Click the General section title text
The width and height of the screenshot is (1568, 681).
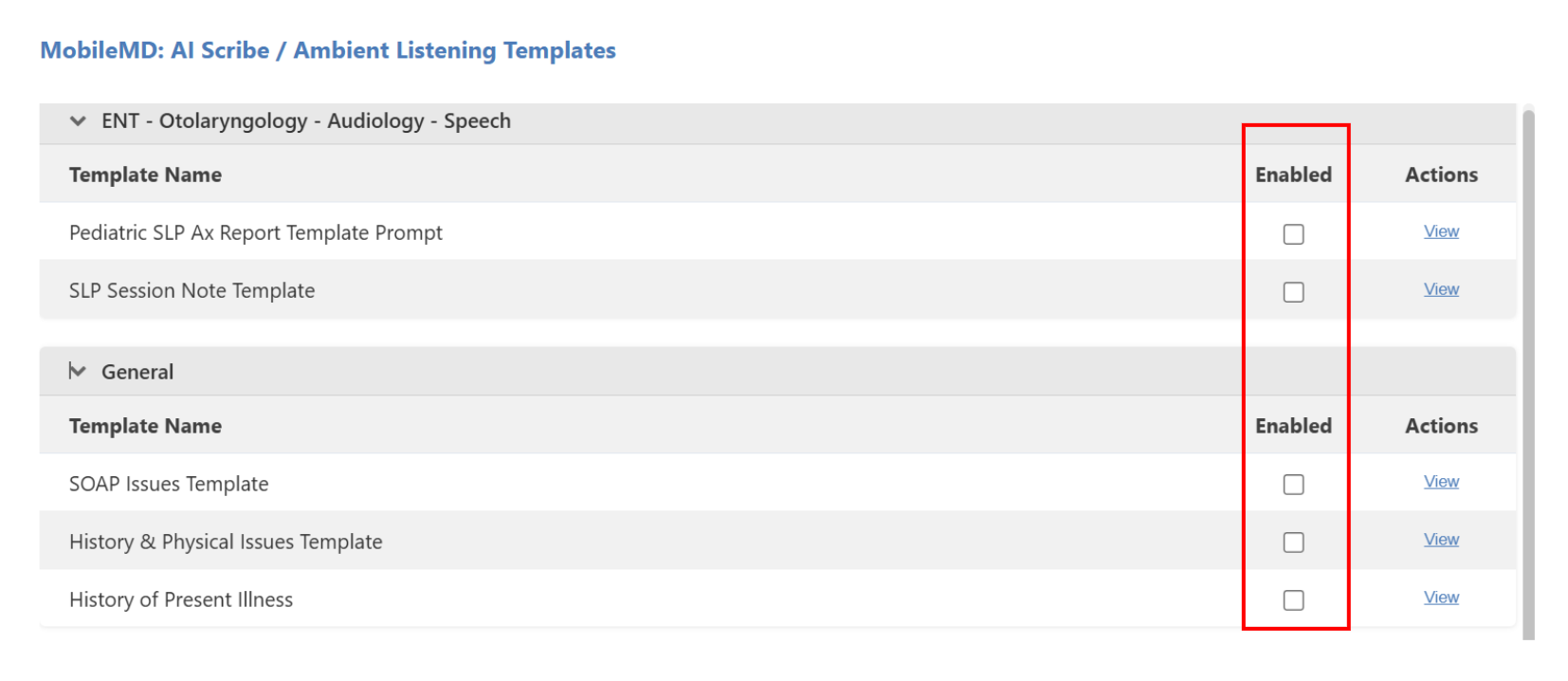pyautogui.click(x=137, y=372)
